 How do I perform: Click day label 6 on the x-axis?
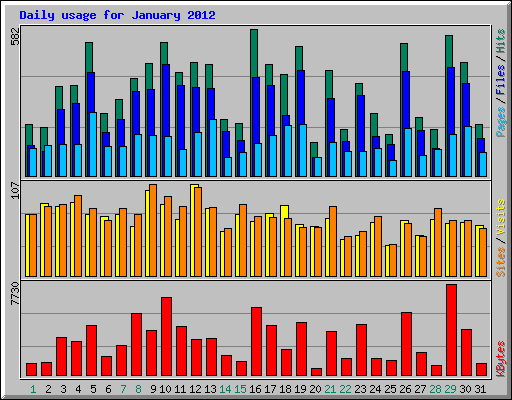coord(108,389)
